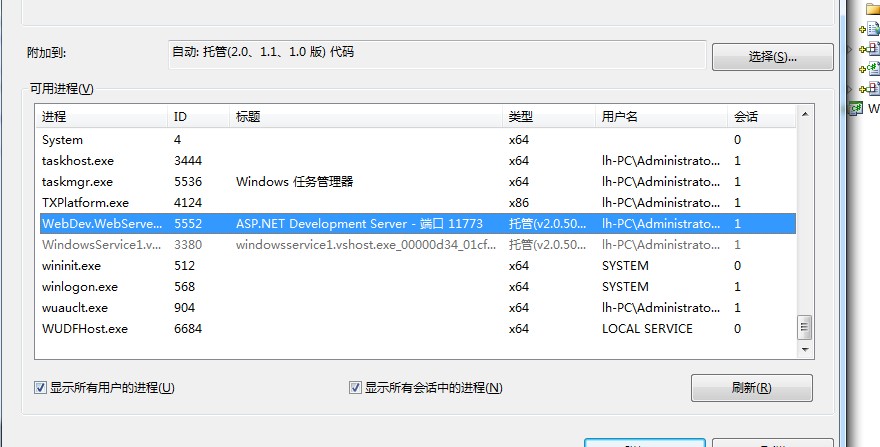Sort by 进程 column header
The image size is (880, 447).
pyautogui.click(x=101, y=117)
